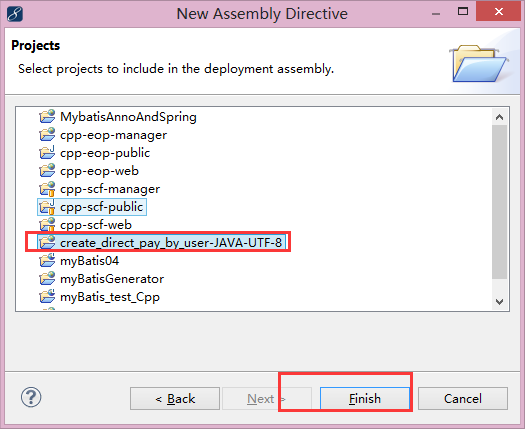
Task: Select the myBatisGenerator project name
Action: click(112, 279)
